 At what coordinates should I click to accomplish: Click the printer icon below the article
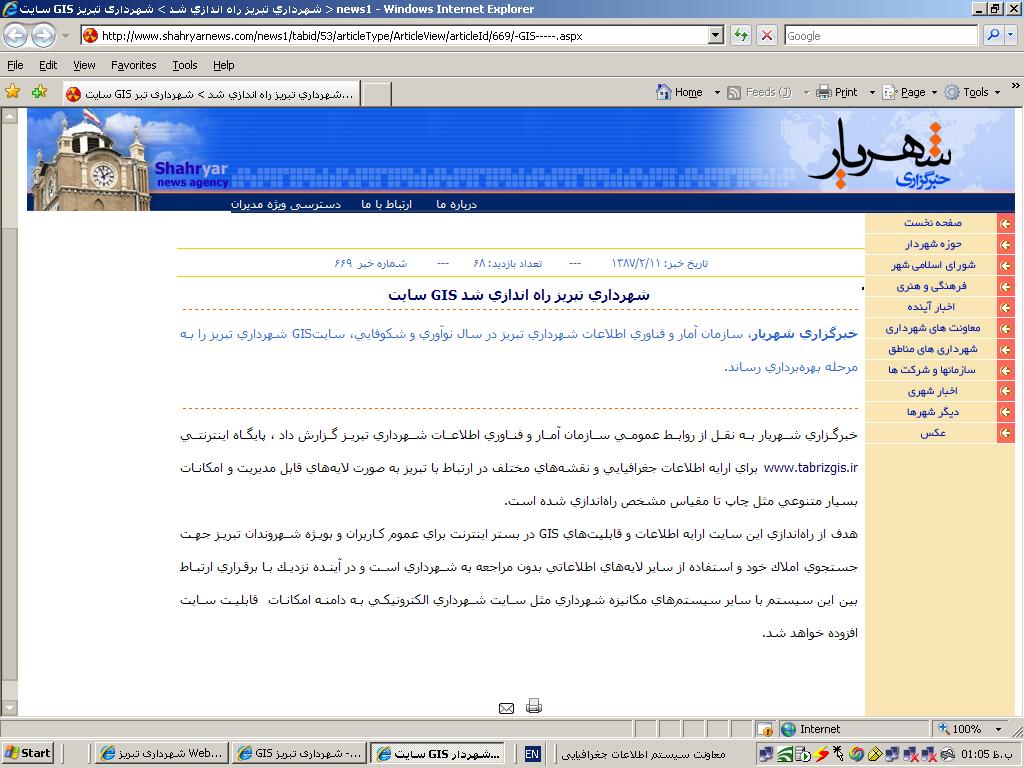click(534, 706)
